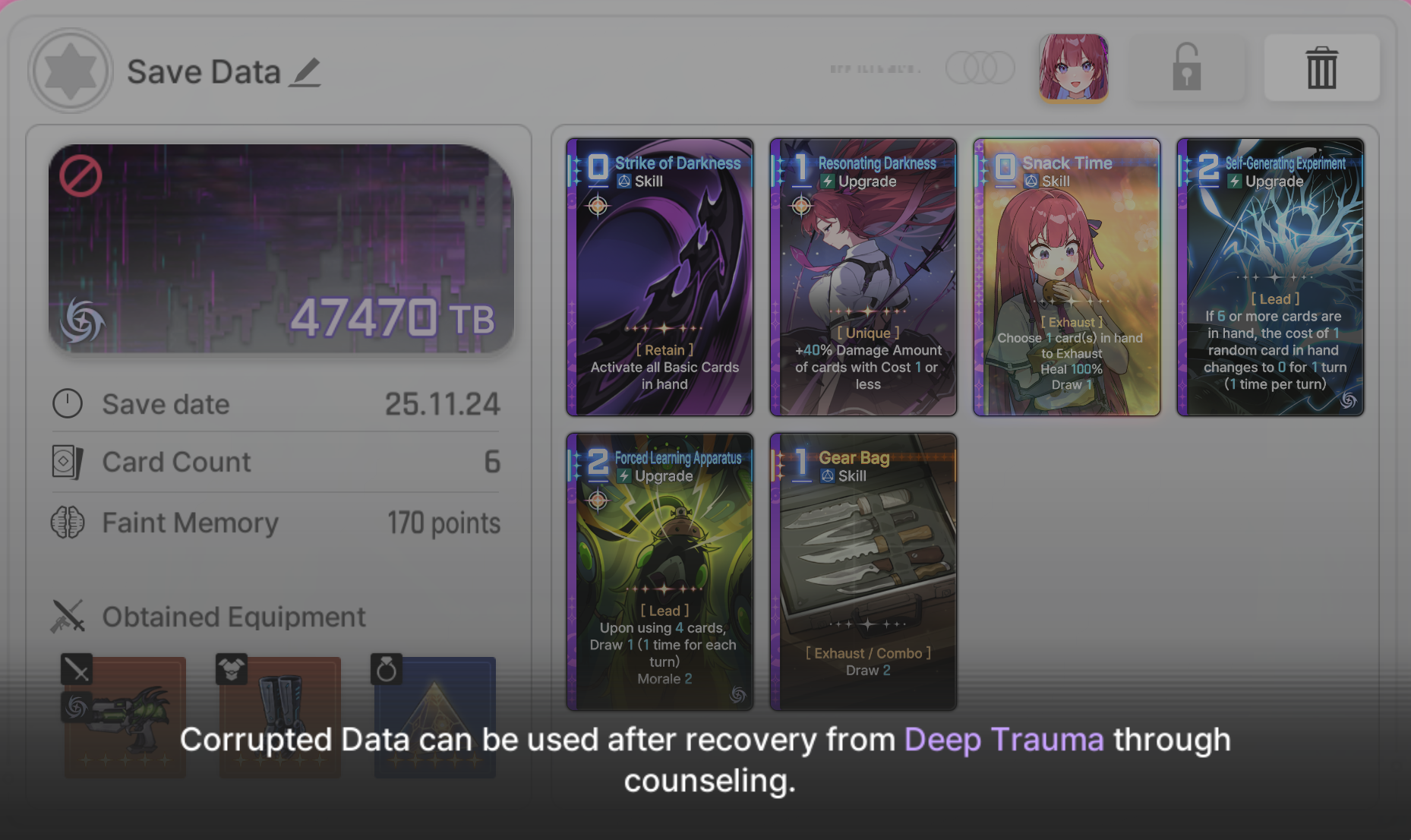This screenshot has height=840, width=1411.
Task: Click the pencil edit icon beside Save Data
Action: pos(305,73)
